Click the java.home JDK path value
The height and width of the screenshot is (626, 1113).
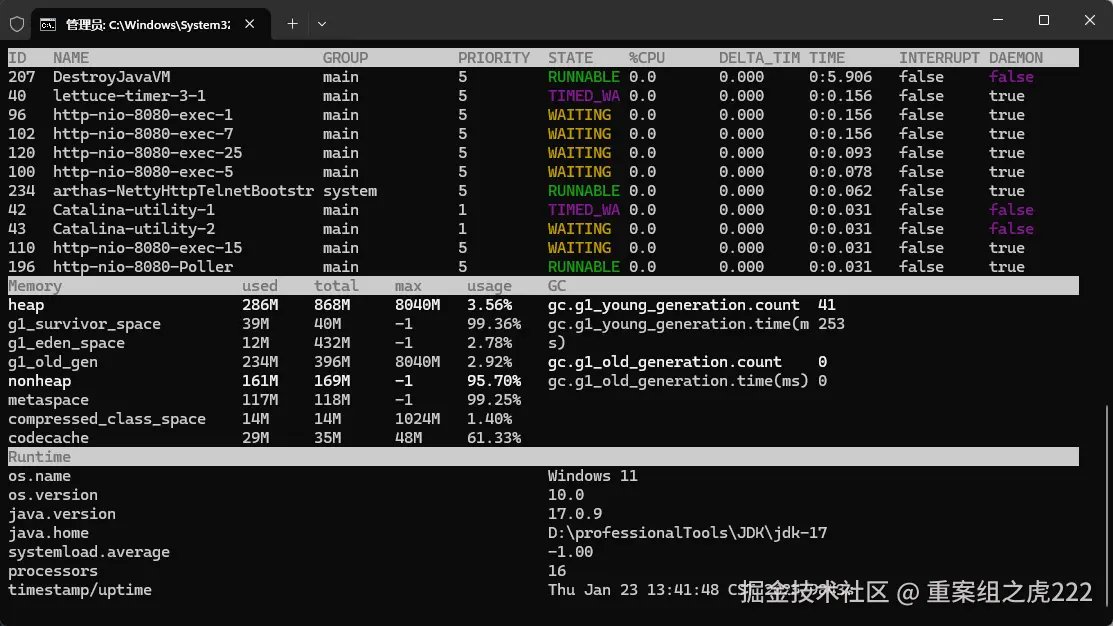[687, 533]
